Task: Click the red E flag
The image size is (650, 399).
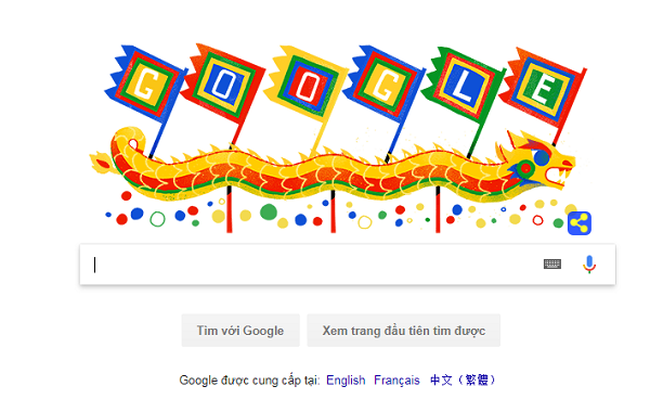Action: [x=542, y=87]
